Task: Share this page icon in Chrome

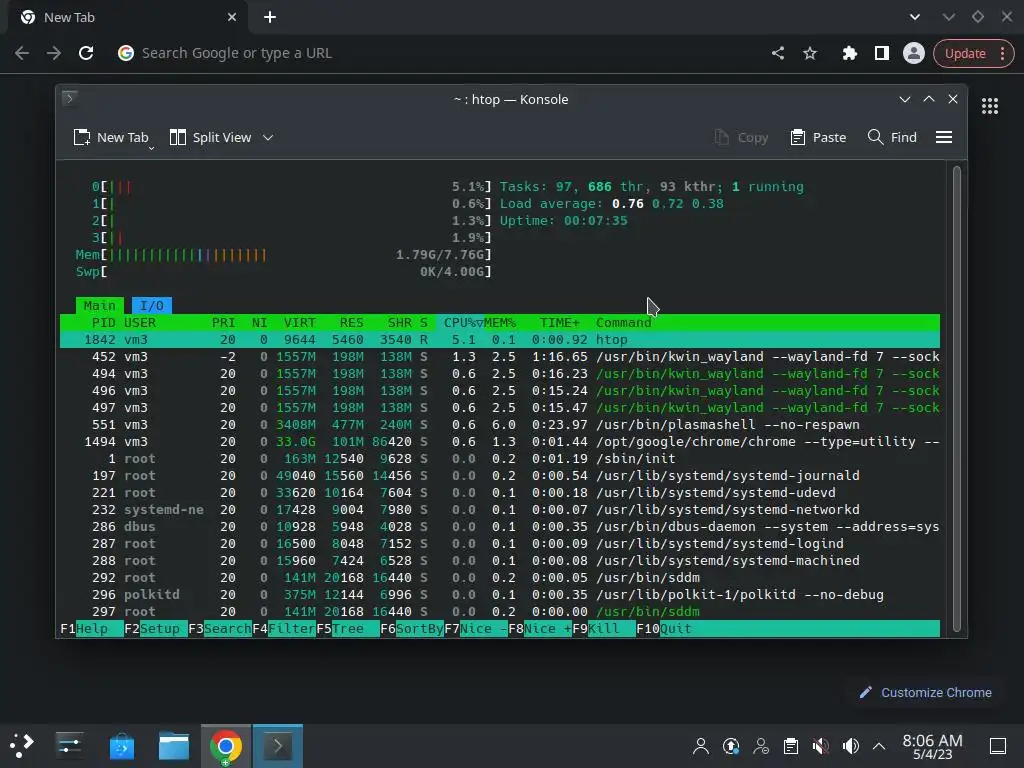Action: [x=777, y=53]
